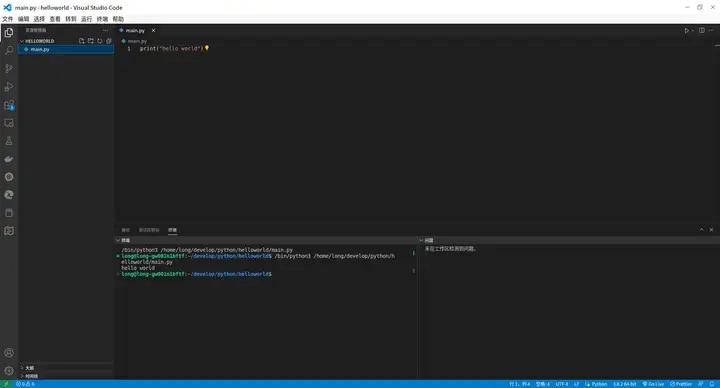
Task: Click the last terminal prompt line
Action: tap(197, 274)
